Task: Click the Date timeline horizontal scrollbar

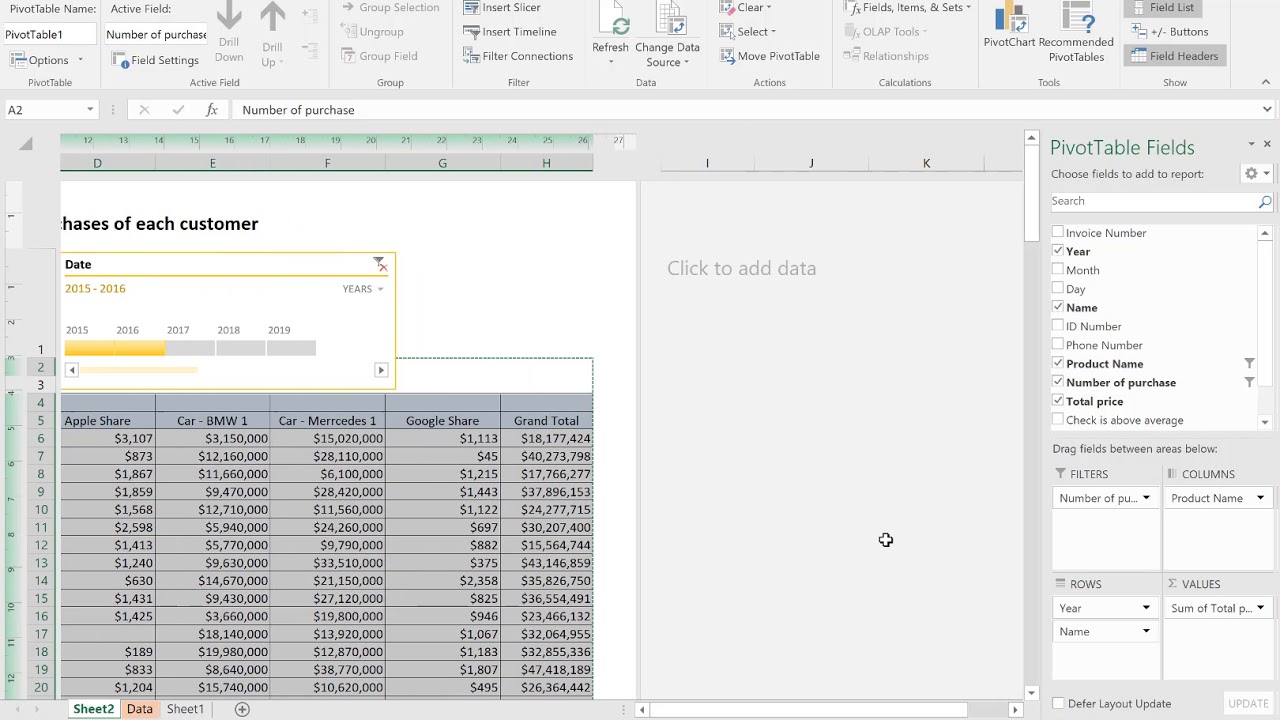Action: coord(226,370)
